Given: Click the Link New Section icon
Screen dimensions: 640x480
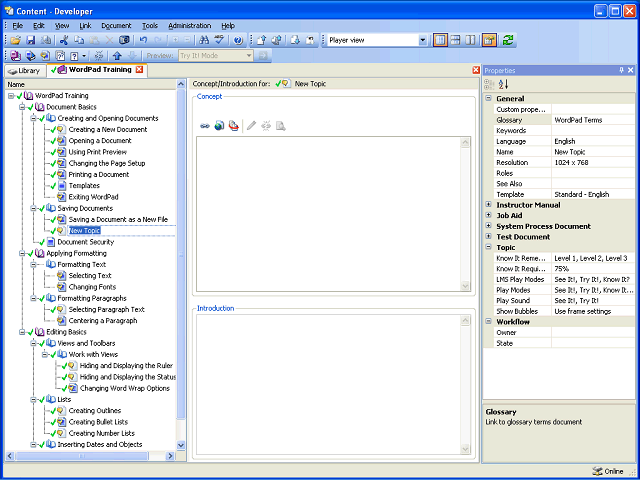Looking at the screenshot, I should tap(30, 56).
